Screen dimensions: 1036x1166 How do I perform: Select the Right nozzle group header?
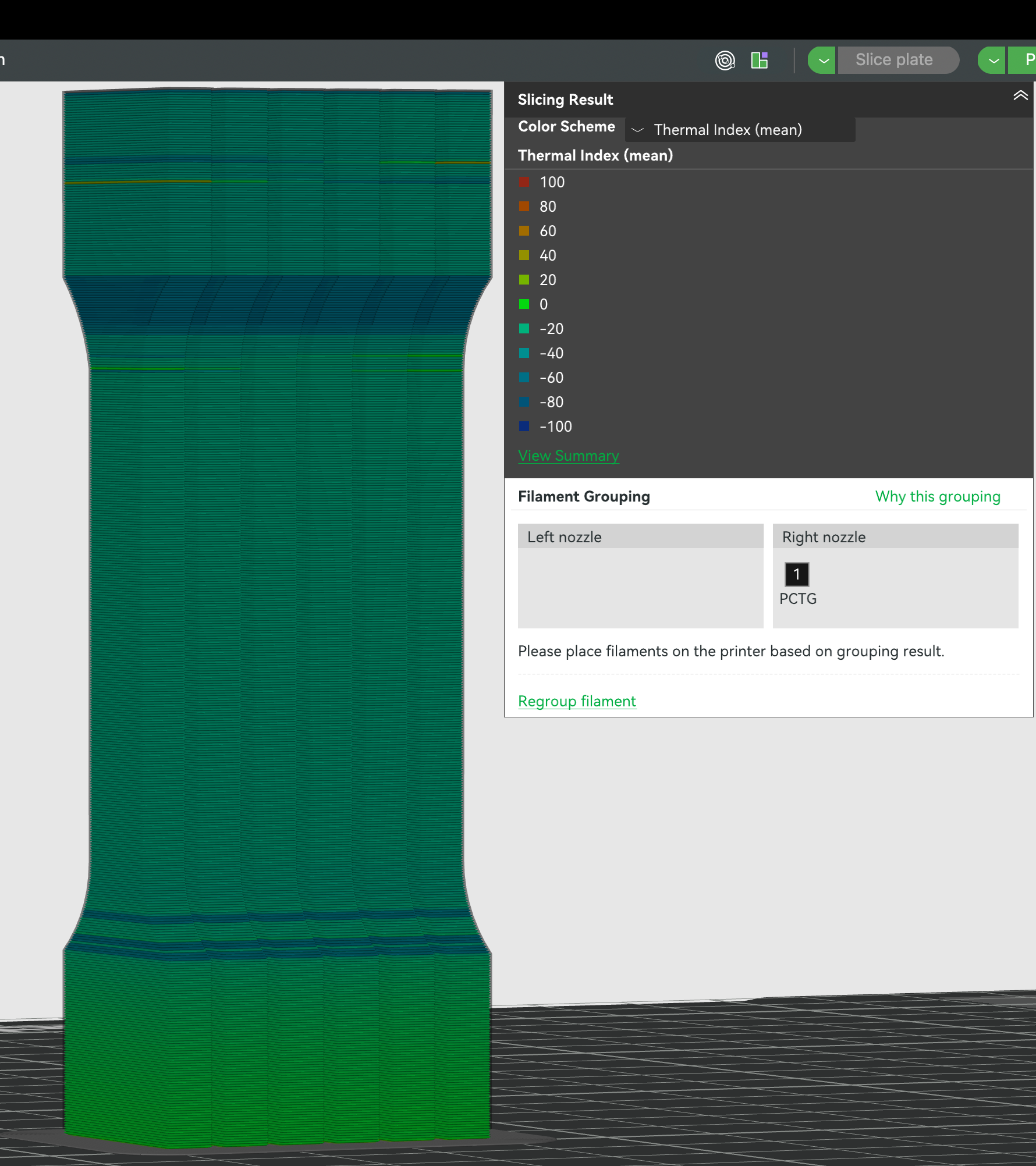point(895,536)
